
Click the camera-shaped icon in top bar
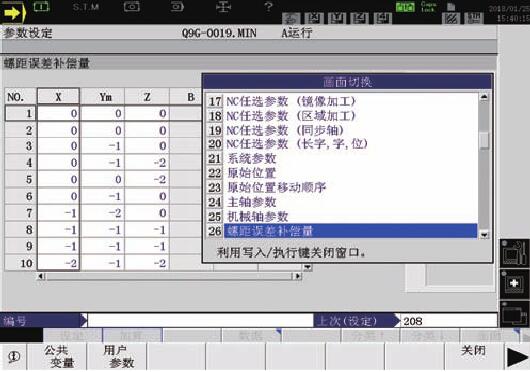[x=131, y=6]
